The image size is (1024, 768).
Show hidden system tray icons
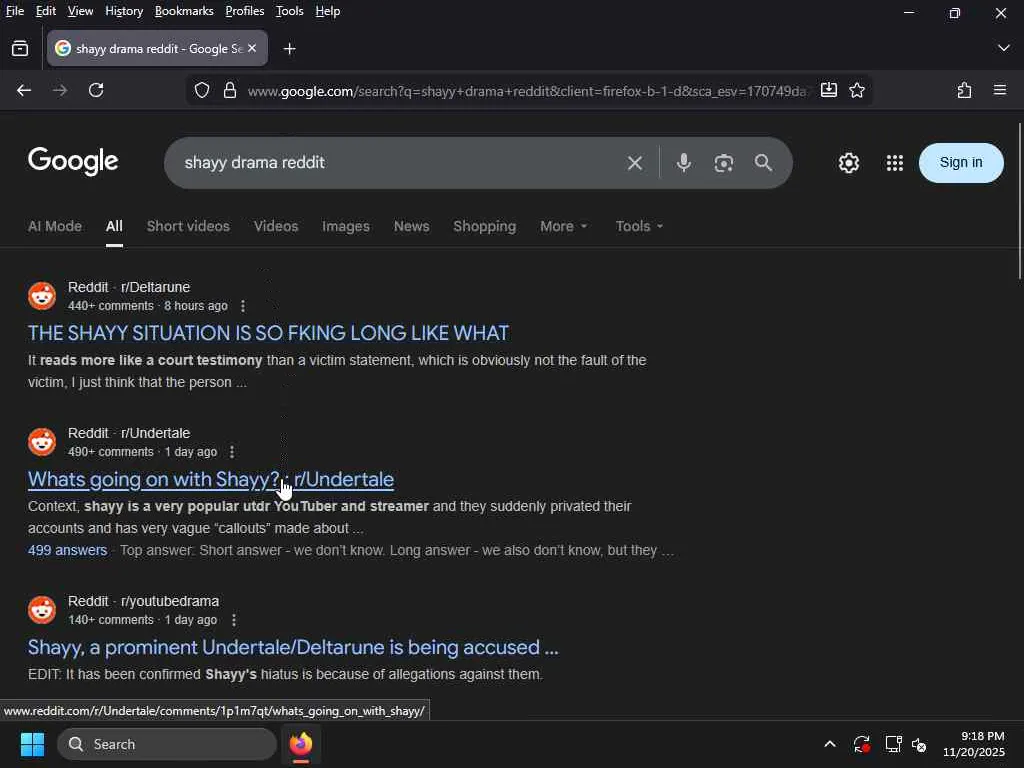pos(829,744)
